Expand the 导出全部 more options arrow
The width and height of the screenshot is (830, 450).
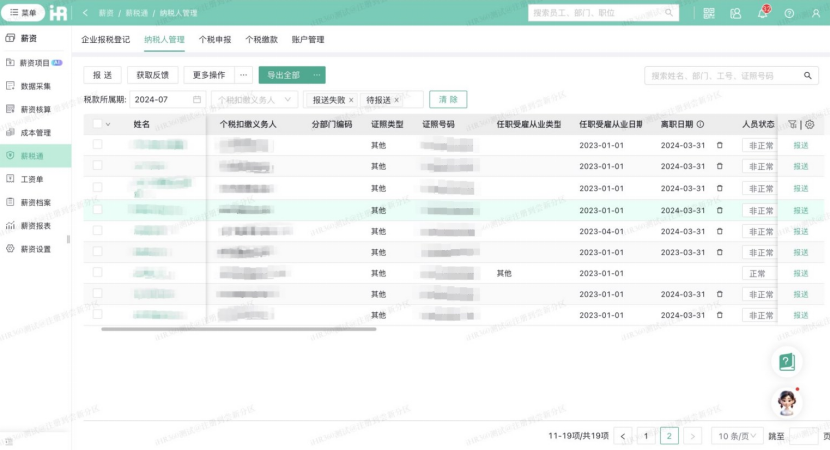[x=317, y=75]
